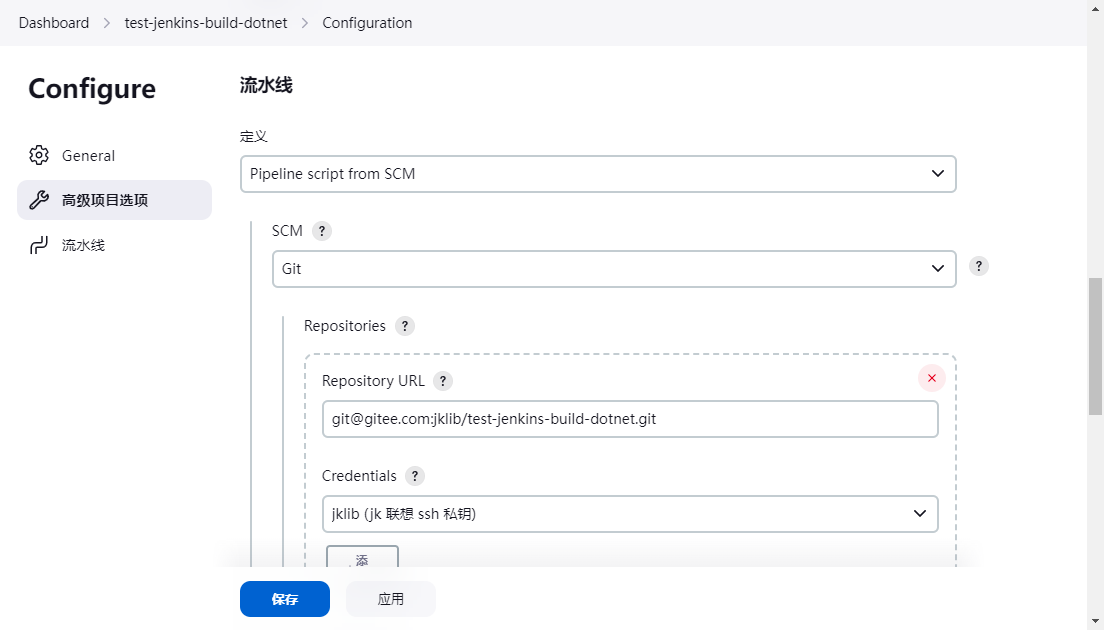Expand the Git SCM dropdown

[614, 269]
